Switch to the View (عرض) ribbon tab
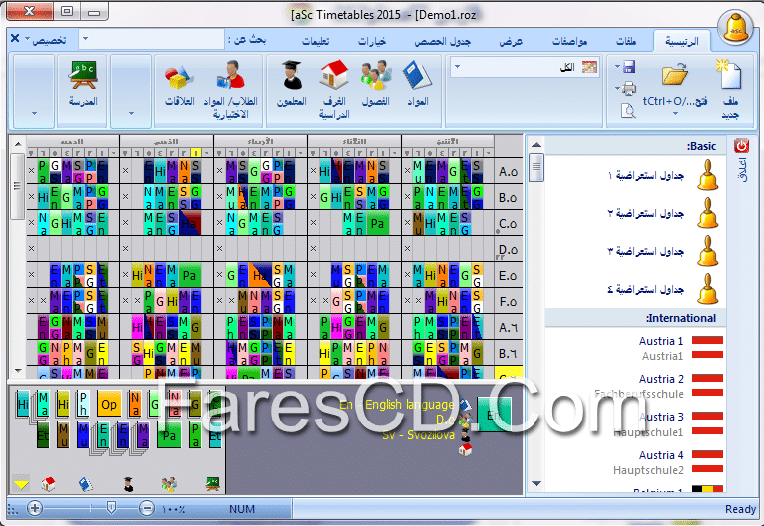Screen dimensions: 764x526 [511, 41]
